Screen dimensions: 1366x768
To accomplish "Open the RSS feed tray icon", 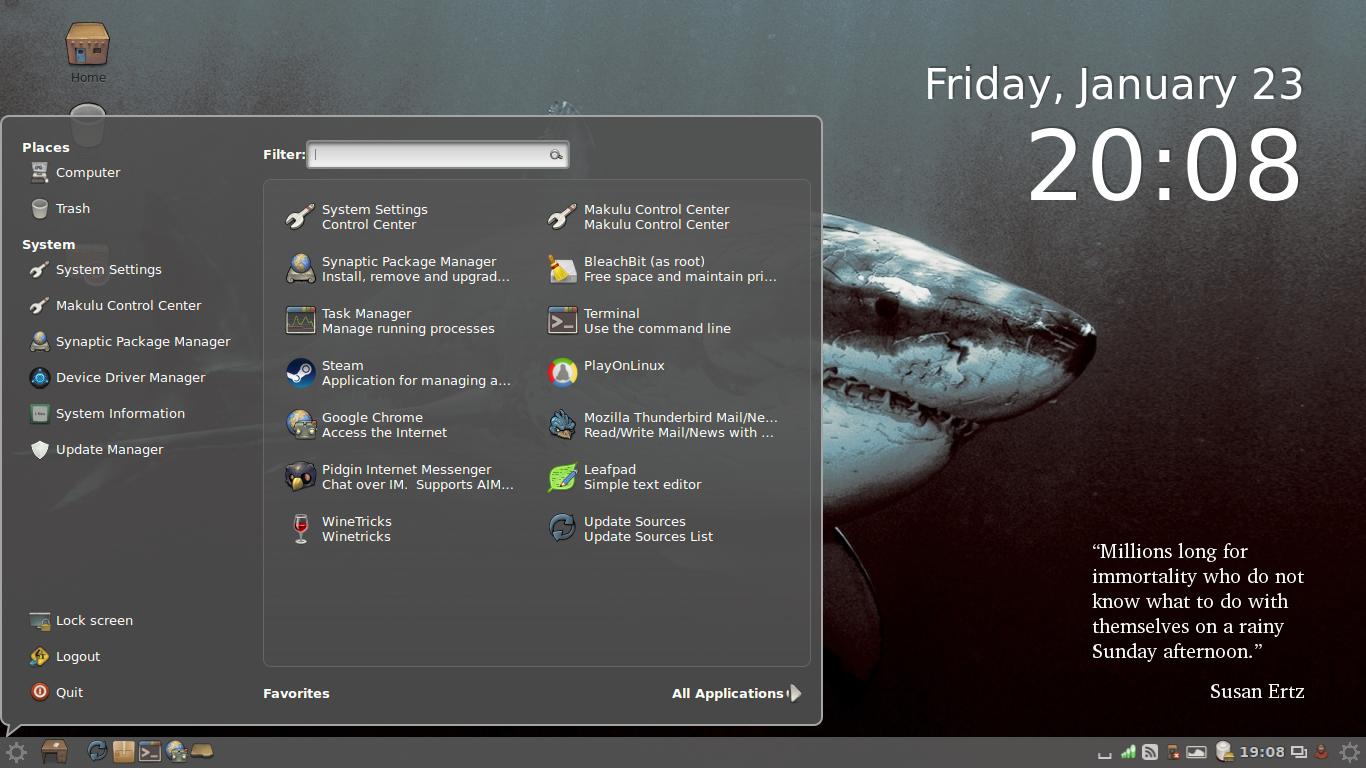I will [x=1151, y=752].
